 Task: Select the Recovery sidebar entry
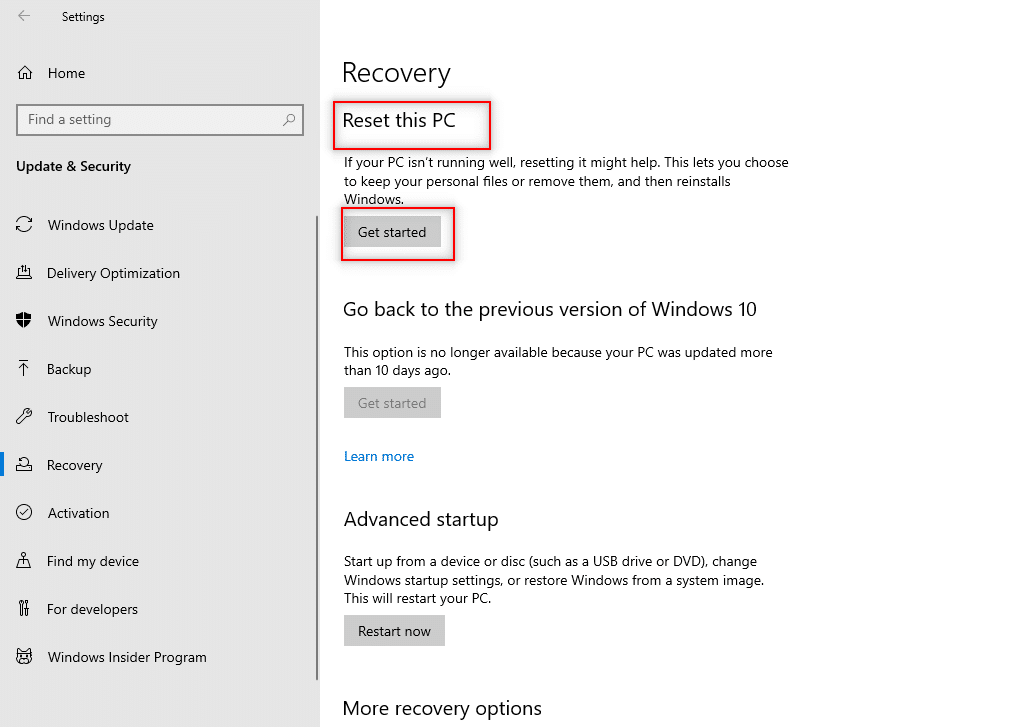coord(74,465)
